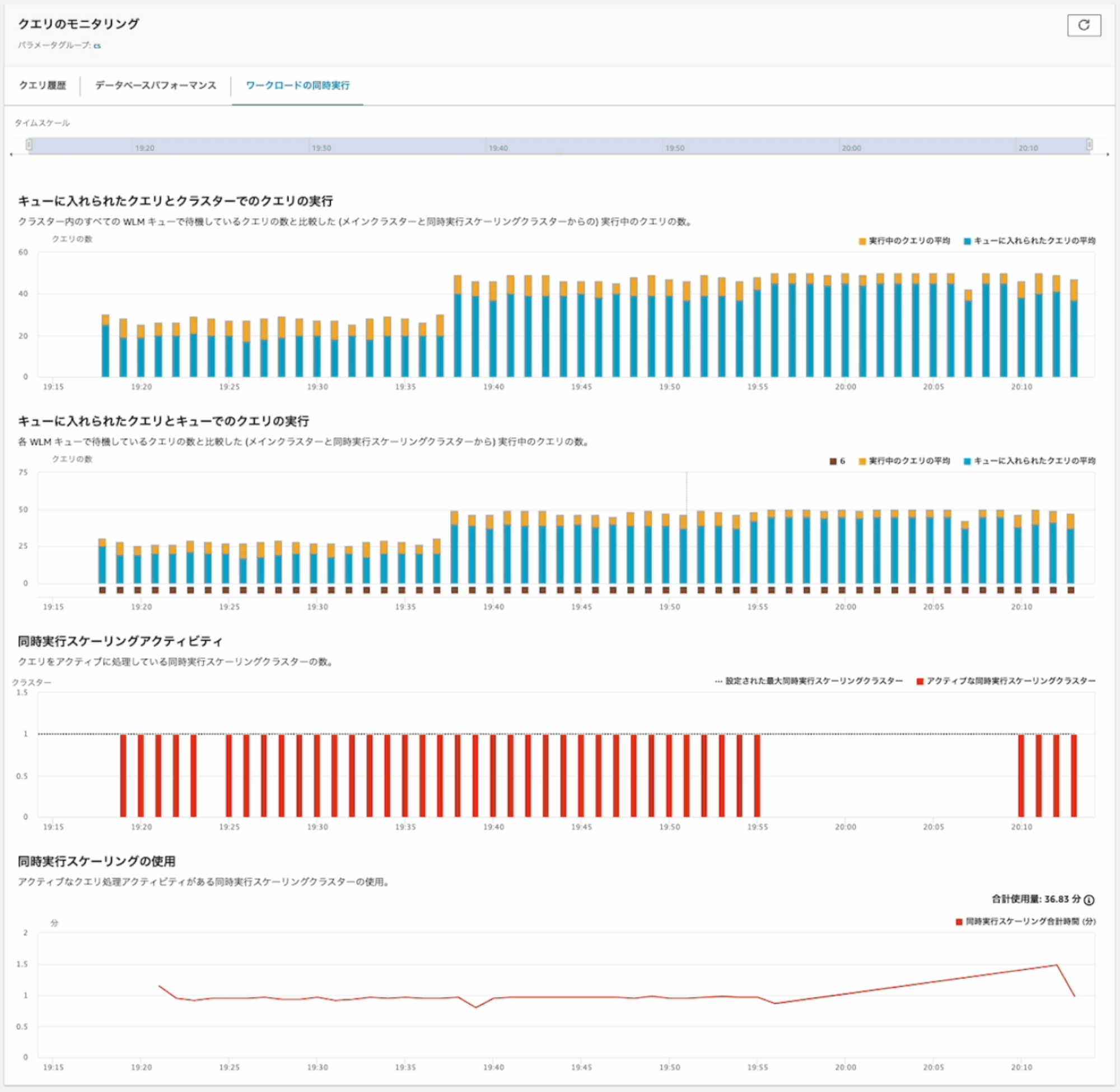
Task: Toggle キューに入れられたクエリの平均 legend in cluster chart
Action: click(x=1029, y=241)
